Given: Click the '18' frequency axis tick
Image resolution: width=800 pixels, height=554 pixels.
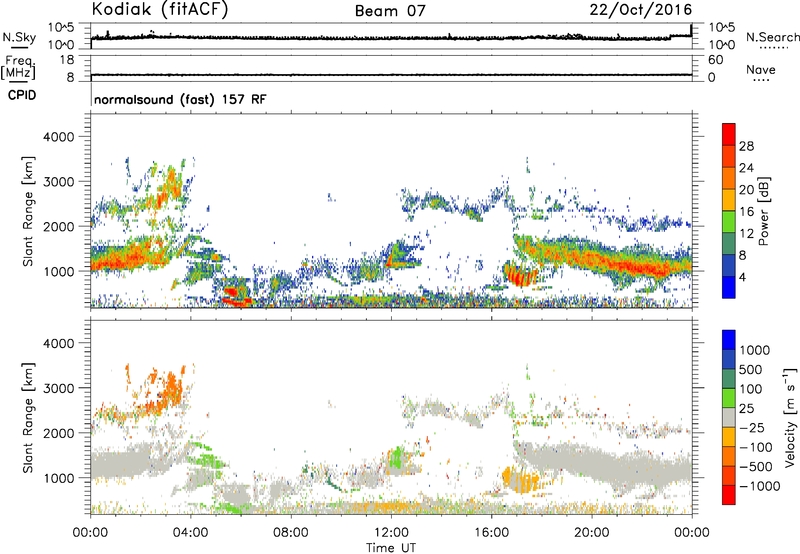Looking at the screenshot, I should pyautogui.click(x=67, y=60).
